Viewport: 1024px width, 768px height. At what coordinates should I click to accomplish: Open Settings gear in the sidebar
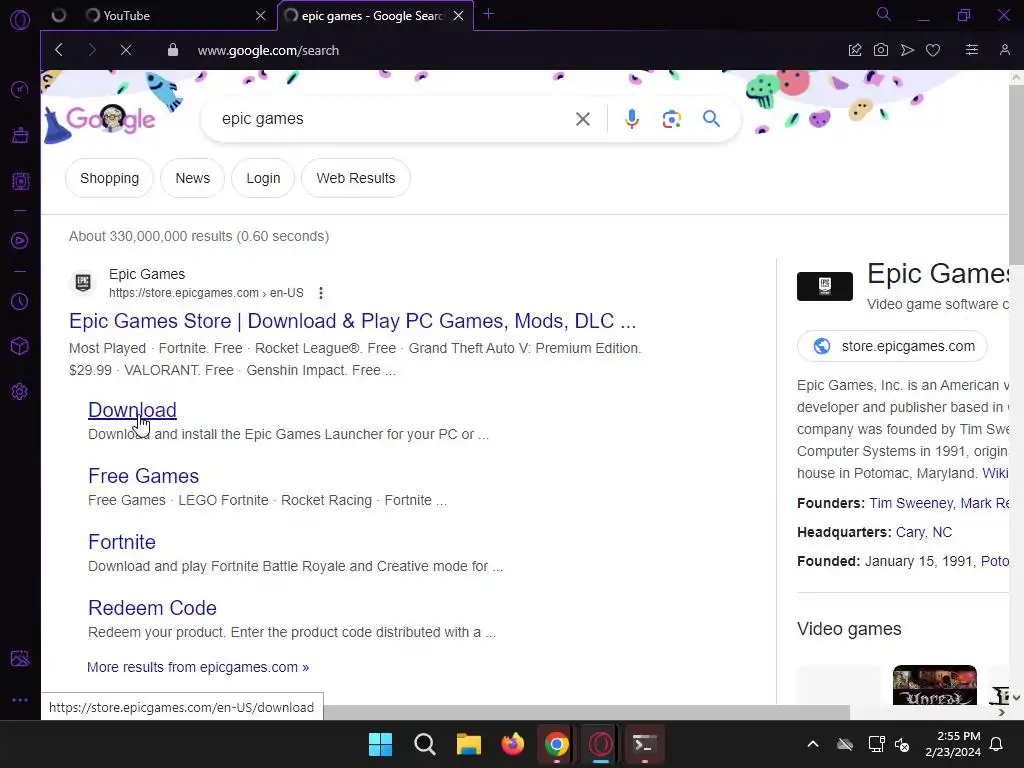[20, 392]
